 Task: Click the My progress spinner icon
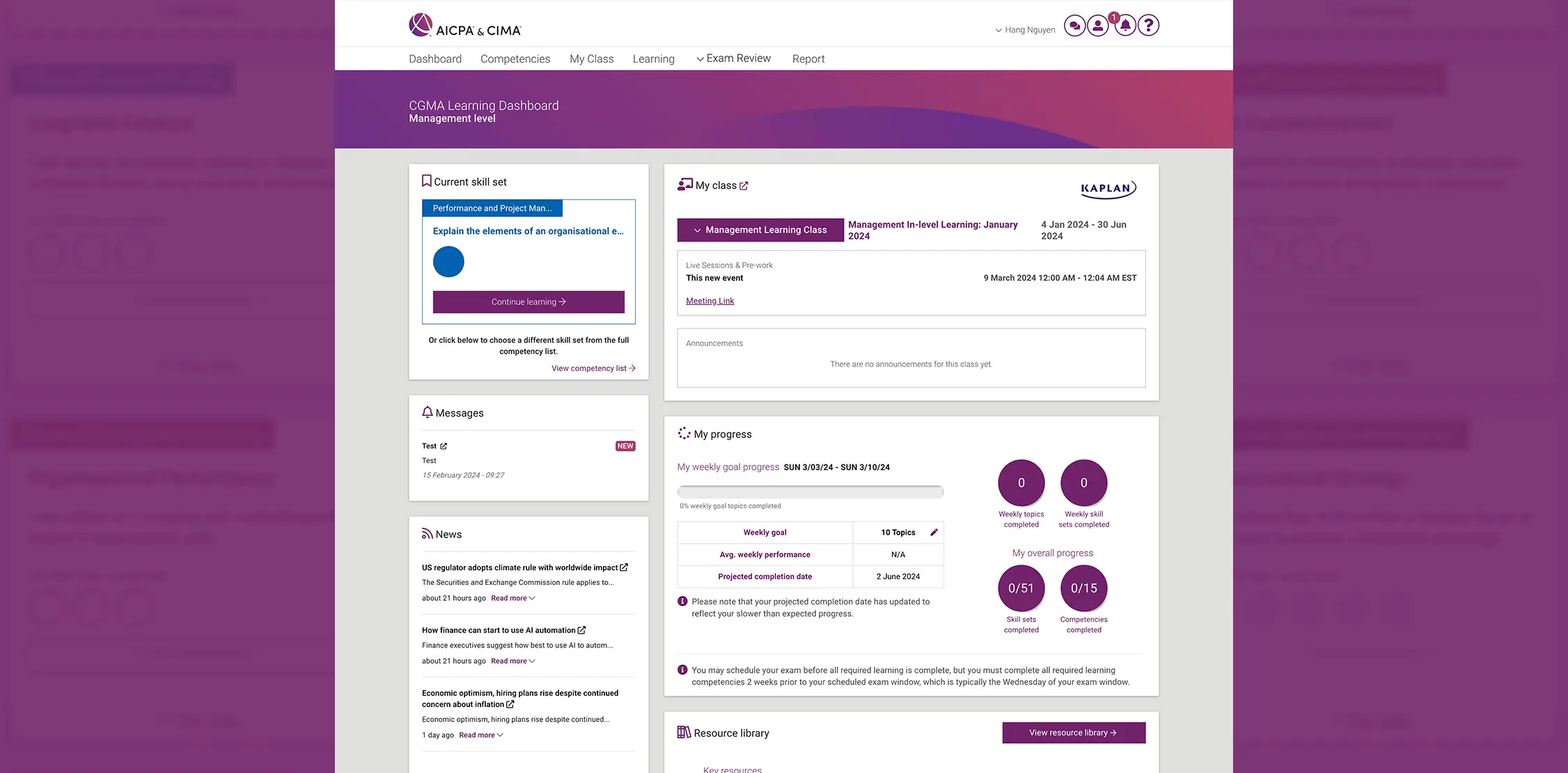point(684,433)
